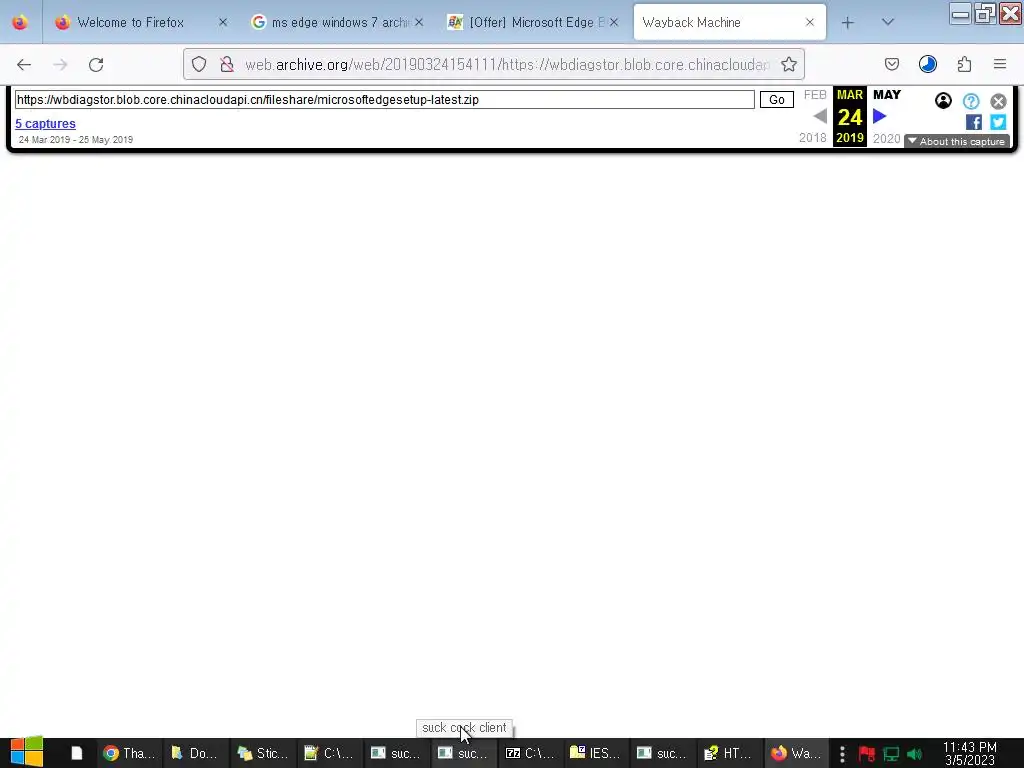Open Stic... taskbar item
The height and width of the screenshot is (768, 1024).
[x=263, y=753]
